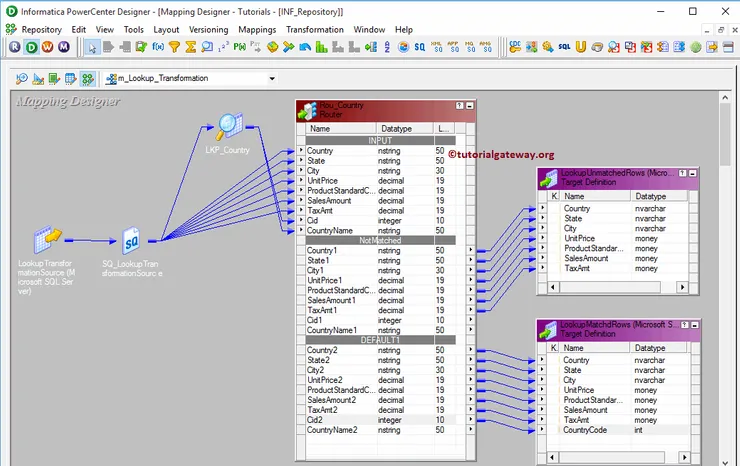The image size is (740, 466).
Task: Click the Aggregator sigma toolbar icon
Action: coord(191,47)
